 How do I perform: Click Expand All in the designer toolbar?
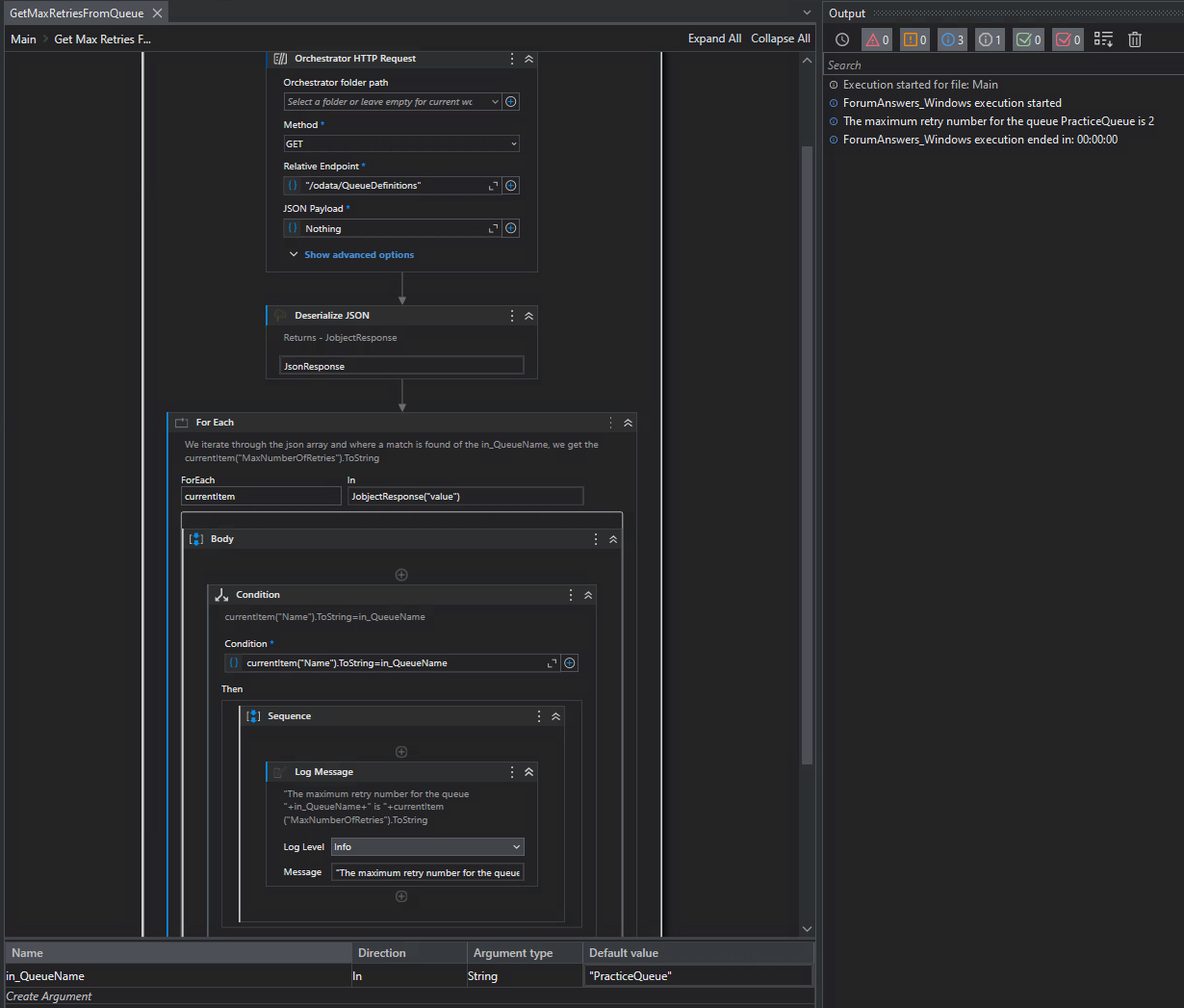714,39
